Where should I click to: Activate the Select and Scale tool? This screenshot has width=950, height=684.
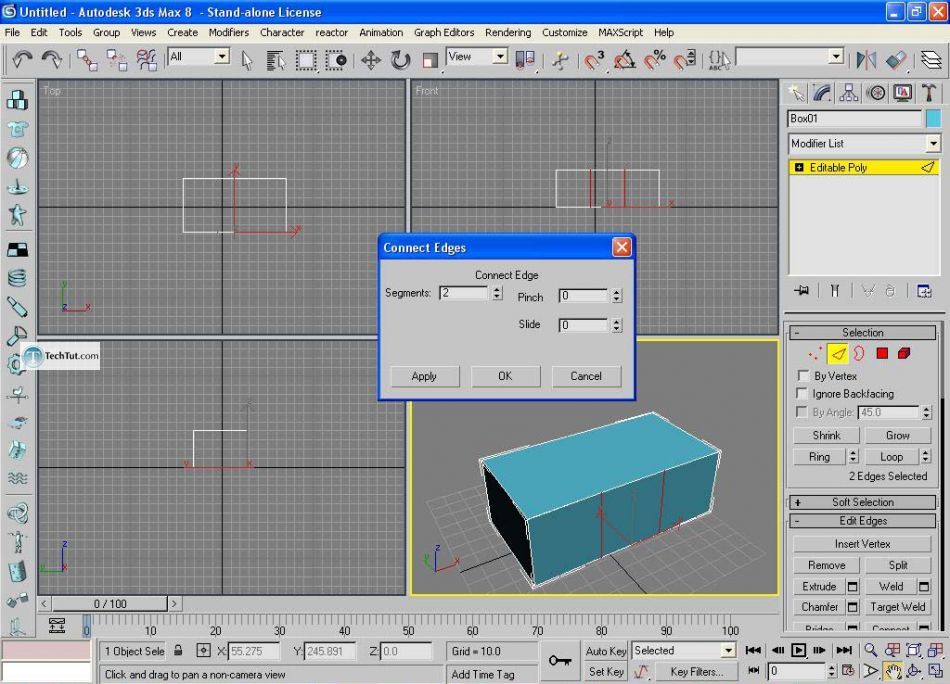[430, 60]
